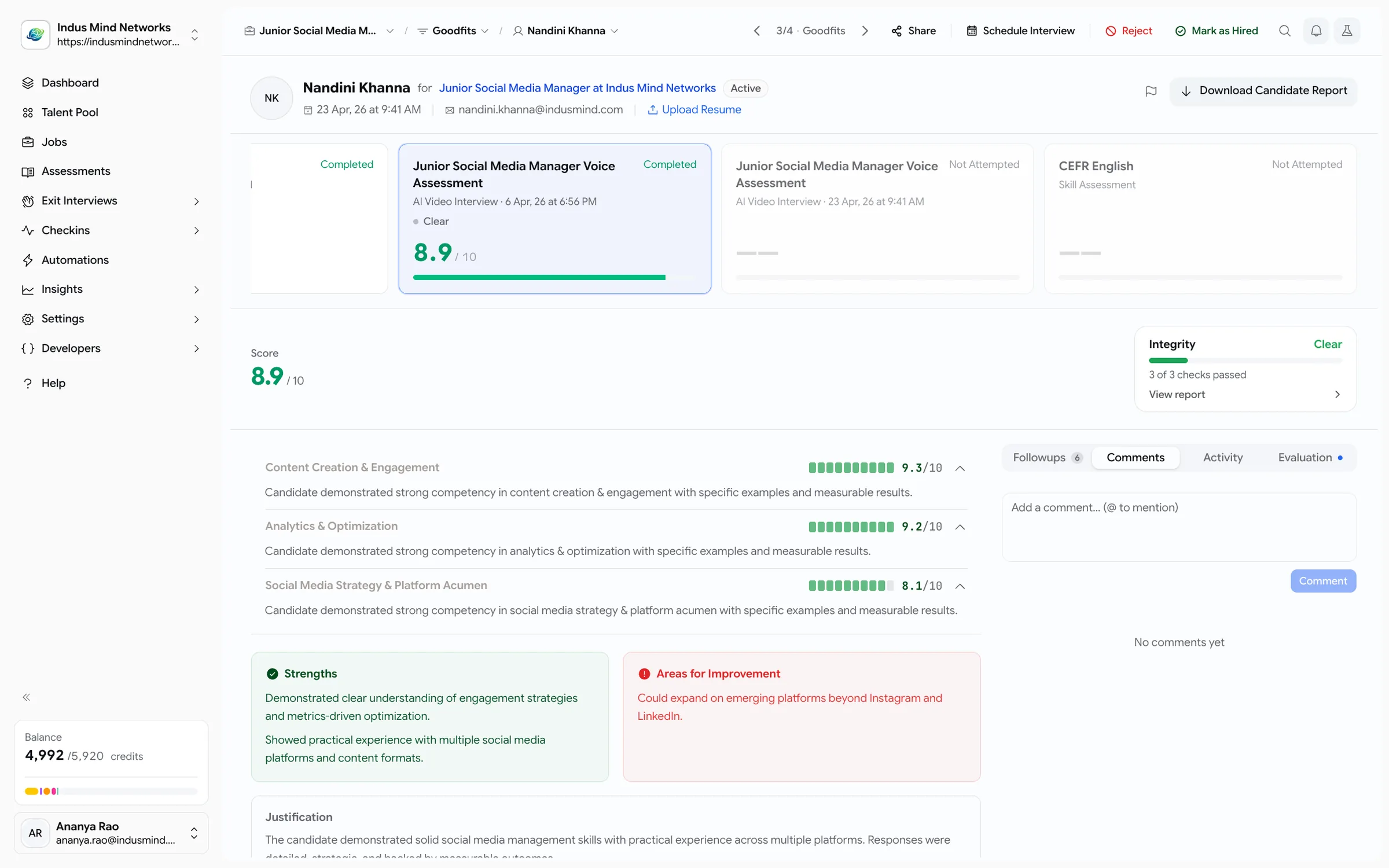Mark the candidate as hired
Screen dimensions: 1389x868
pos(1217,31)
